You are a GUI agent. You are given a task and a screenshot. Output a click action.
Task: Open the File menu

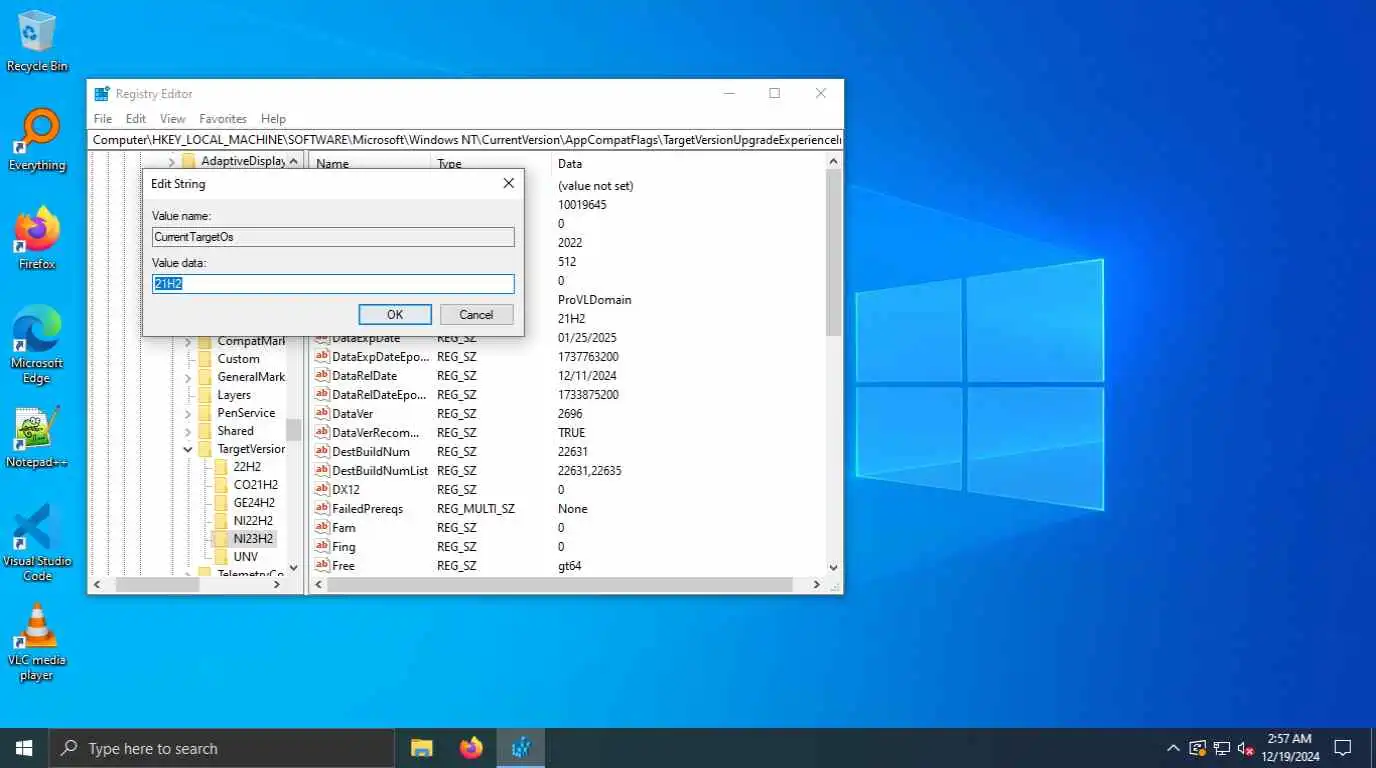103,118
